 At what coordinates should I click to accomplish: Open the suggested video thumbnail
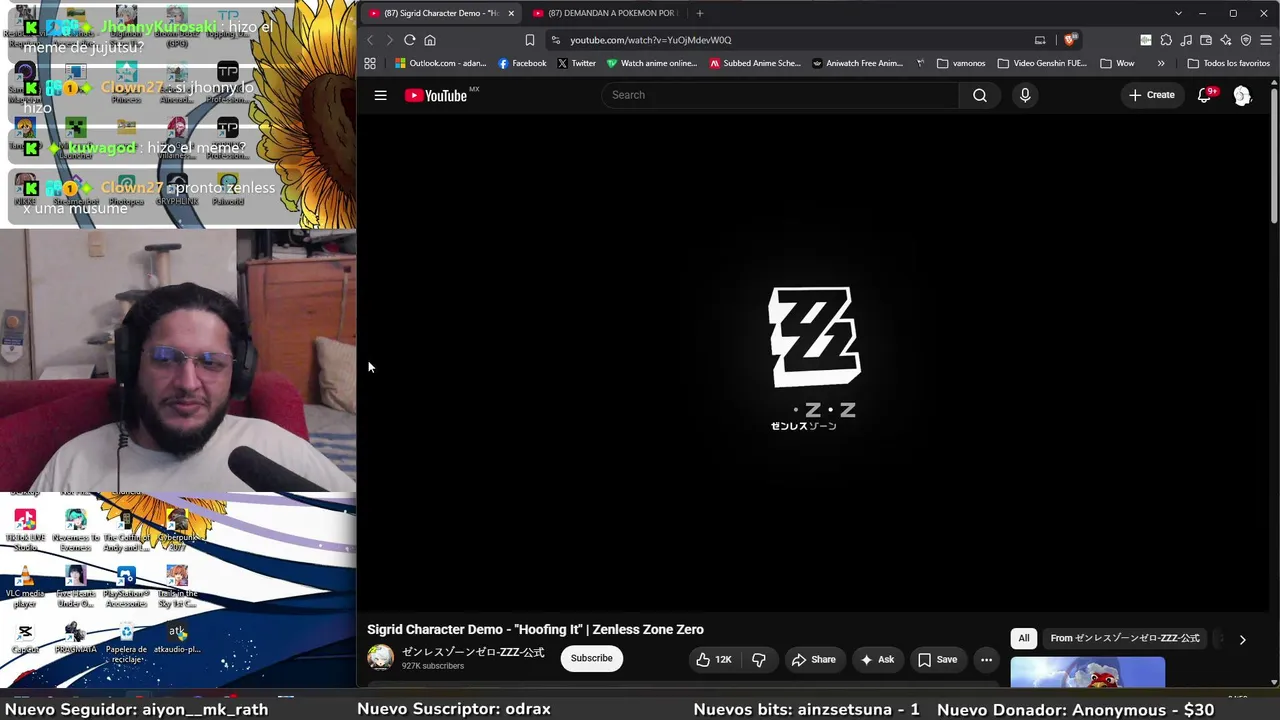[x=1087, y=673]
